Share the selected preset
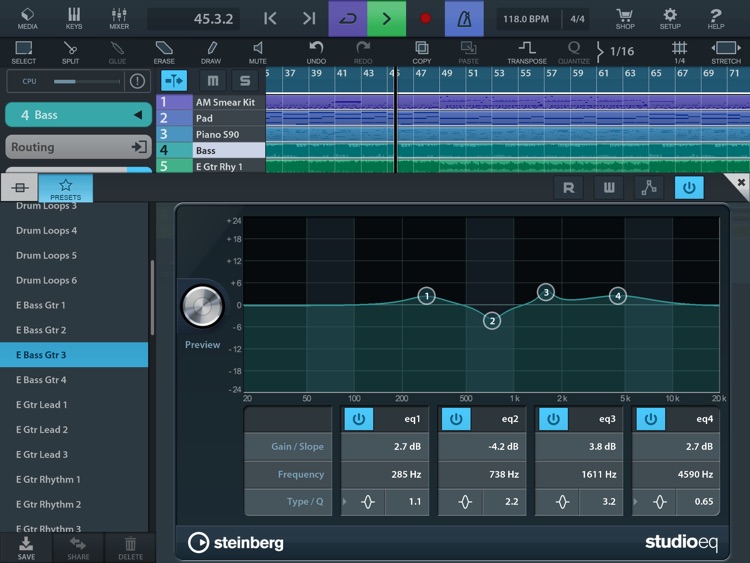Image resolution: width=750 pixels, height=563 pixels. pos(78,548)
